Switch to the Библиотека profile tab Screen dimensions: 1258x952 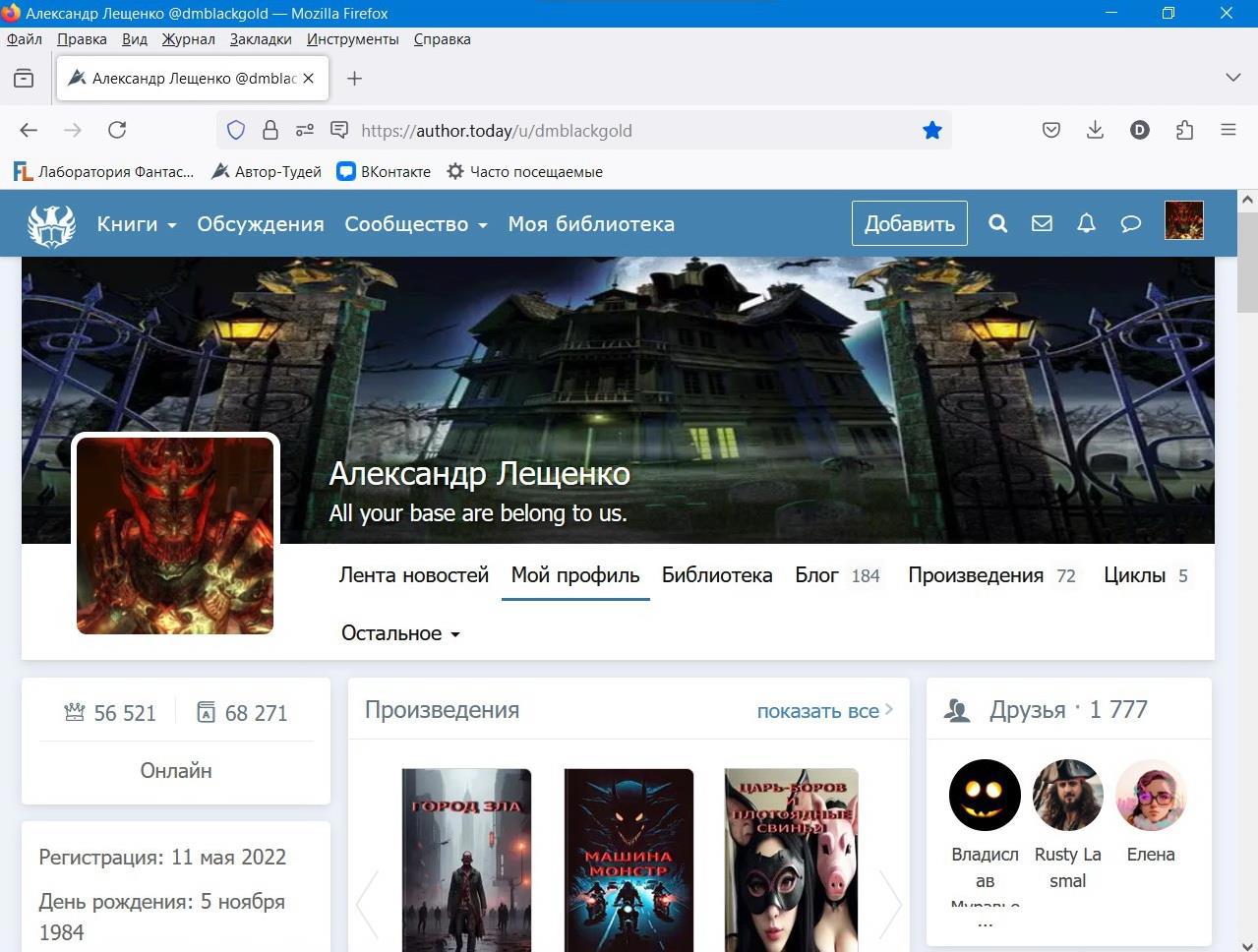(716, 575)
